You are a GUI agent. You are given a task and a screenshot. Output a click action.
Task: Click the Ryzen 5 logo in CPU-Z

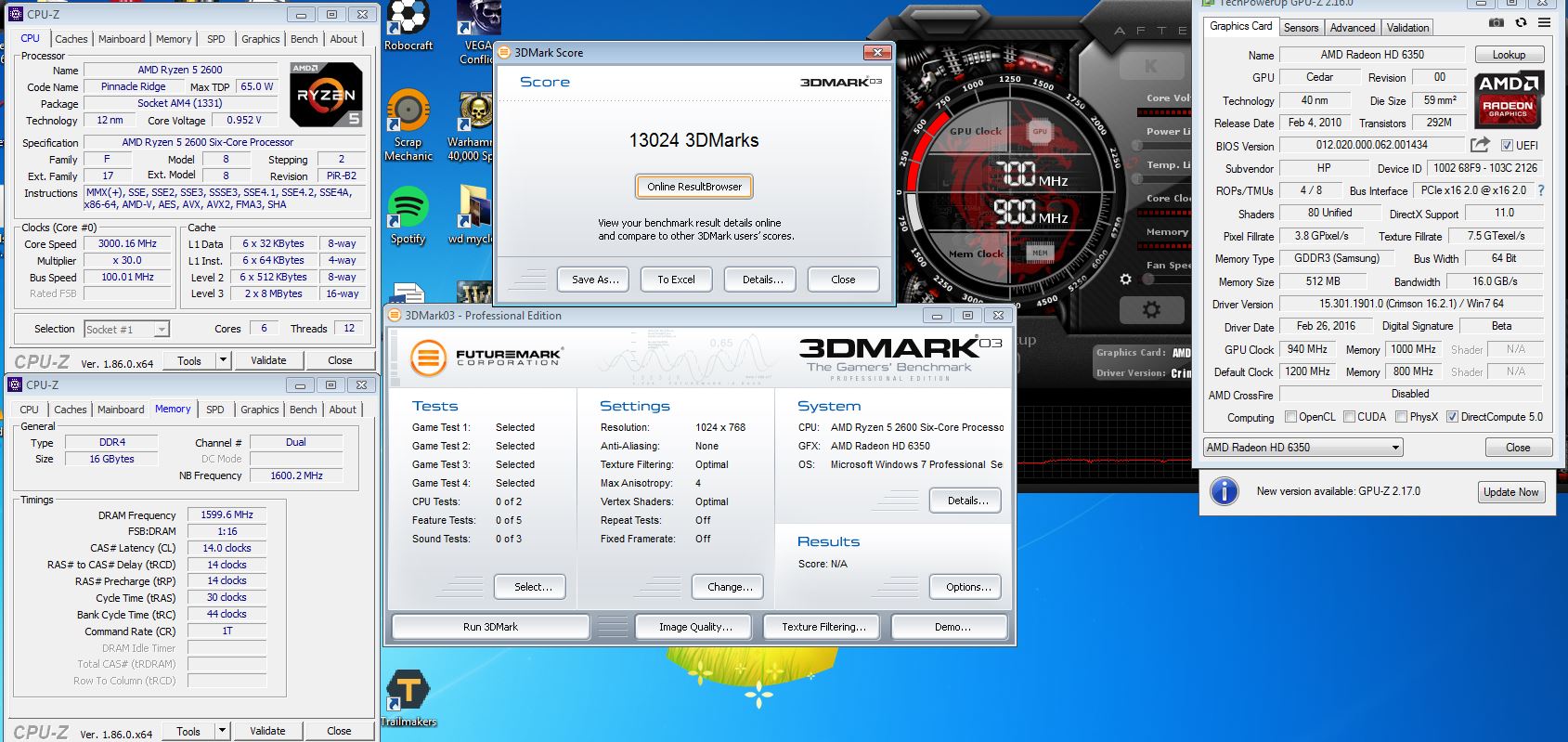pyautogui.click(x=326, y=95)
